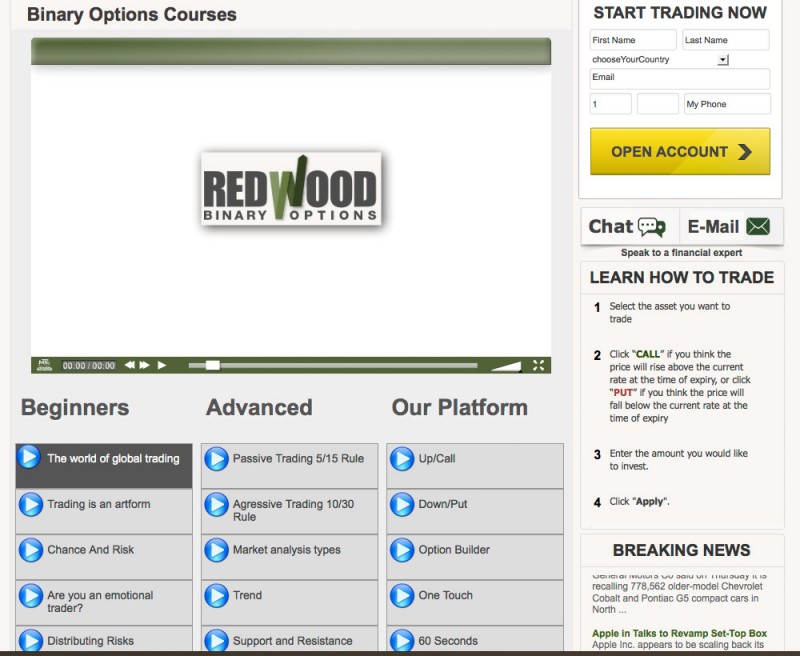The width and height of the screenshot is (800, 656).
Task: Click the Email input field
Action: pyautogui.click(x=679, y=78)
